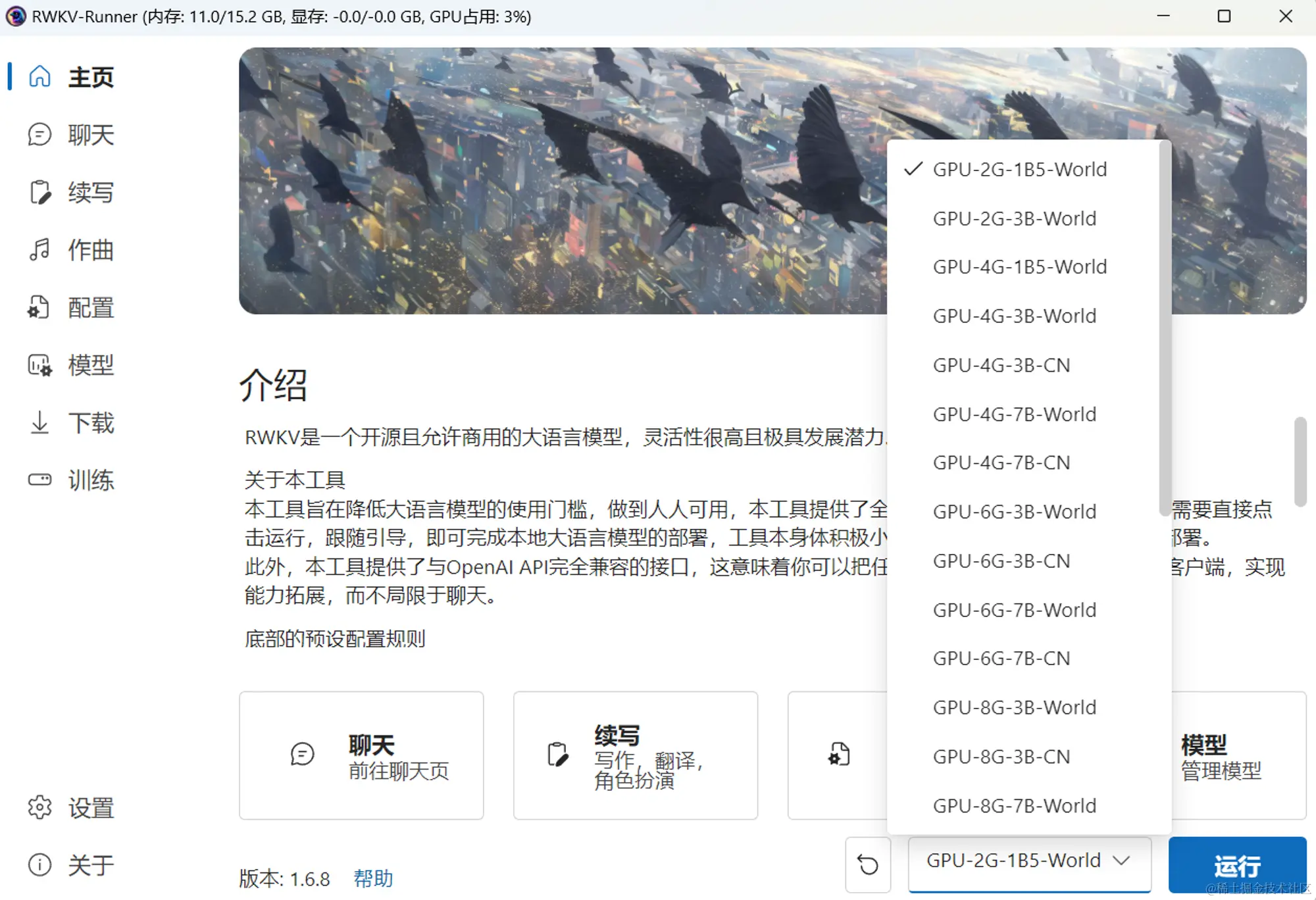Open the Models (模型) sidebar icon
This screenshot has height=900, width=1316.
click(x=39, y=365)
